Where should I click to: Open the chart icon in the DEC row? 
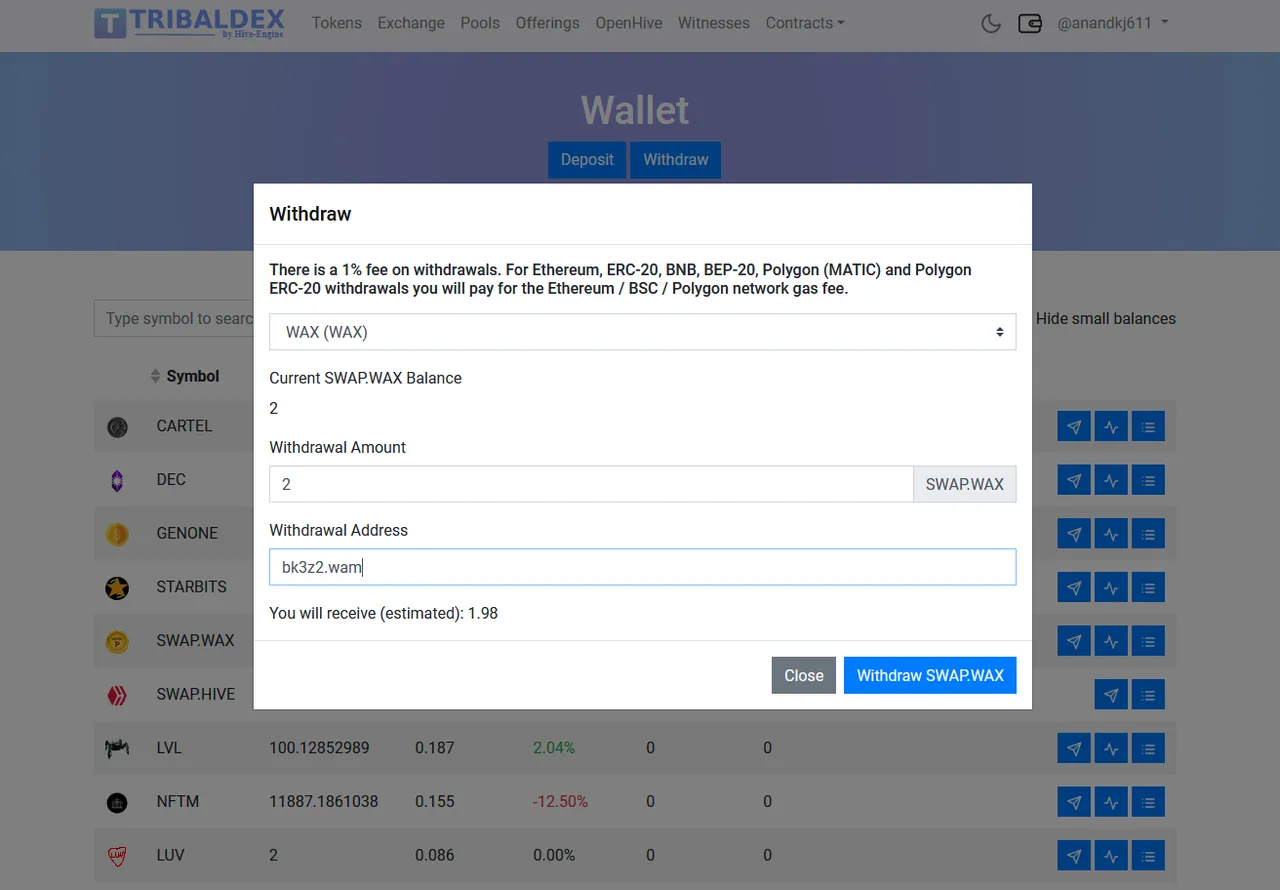coord(1111,481)
